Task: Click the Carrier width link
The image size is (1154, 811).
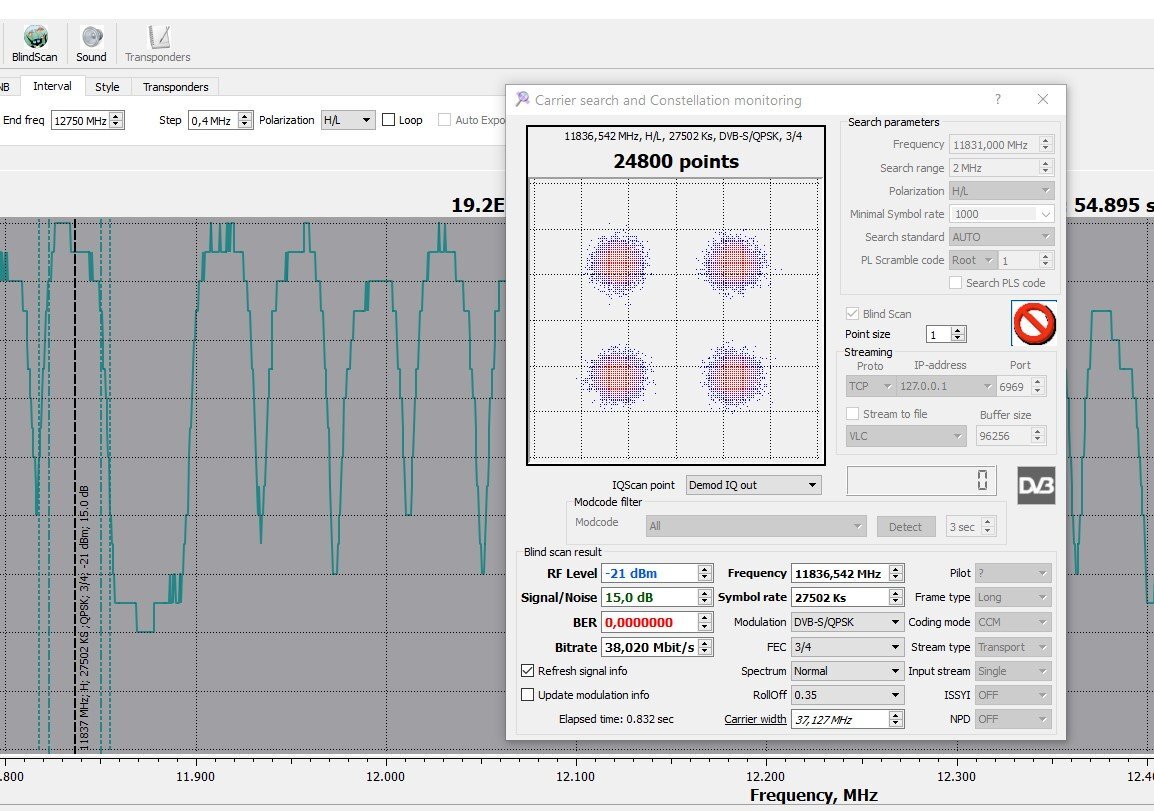Action: [755, 719]
